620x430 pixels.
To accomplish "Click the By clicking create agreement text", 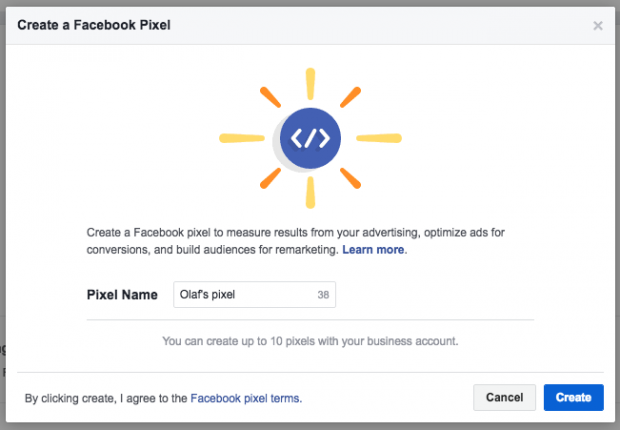I will coord(106,398).
